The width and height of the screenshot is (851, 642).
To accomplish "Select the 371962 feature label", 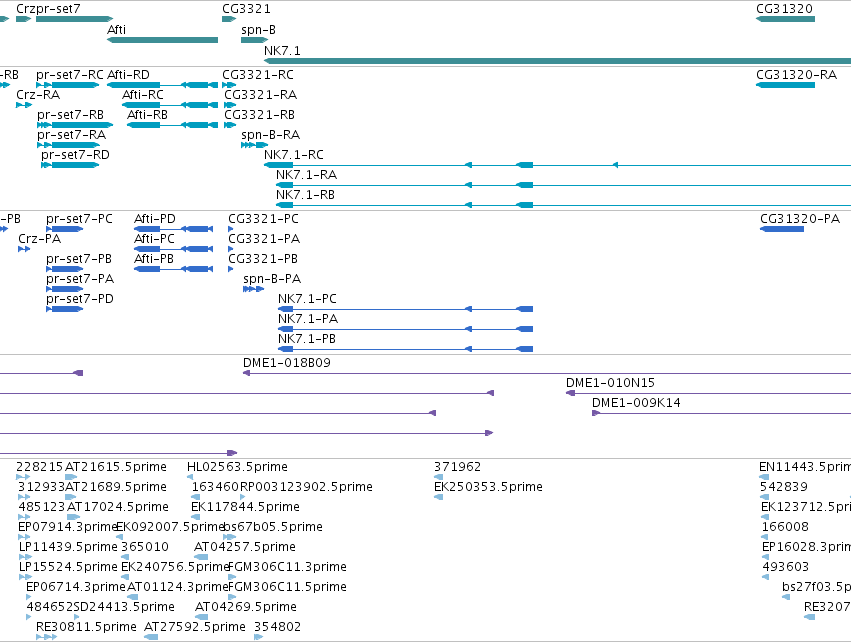I will [457, 467].
